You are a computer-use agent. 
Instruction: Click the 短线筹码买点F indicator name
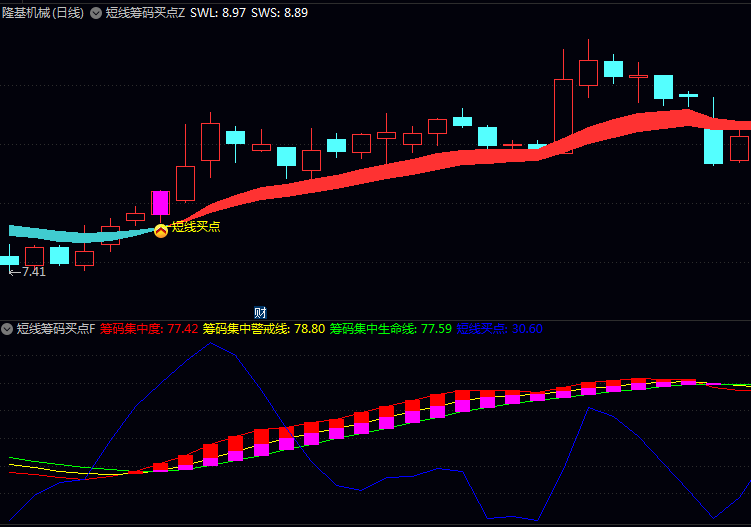[56, 329]
